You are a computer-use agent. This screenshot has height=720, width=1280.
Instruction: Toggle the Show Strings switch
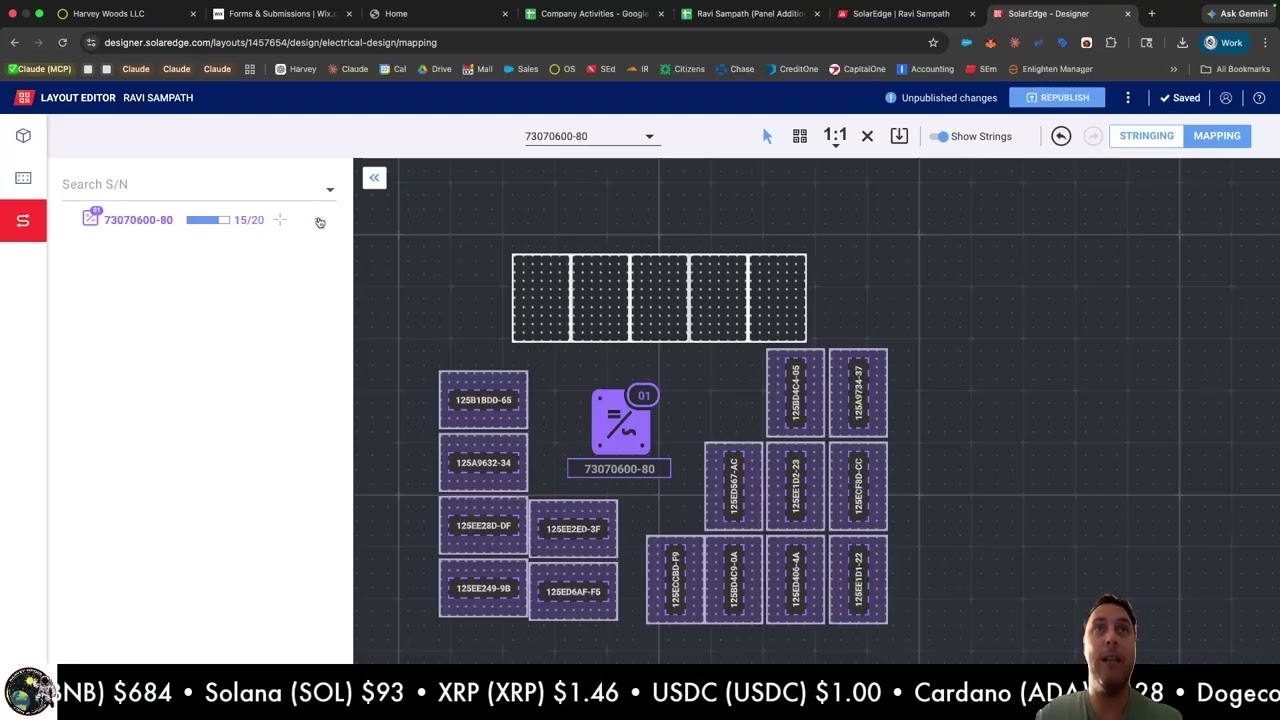939,136
